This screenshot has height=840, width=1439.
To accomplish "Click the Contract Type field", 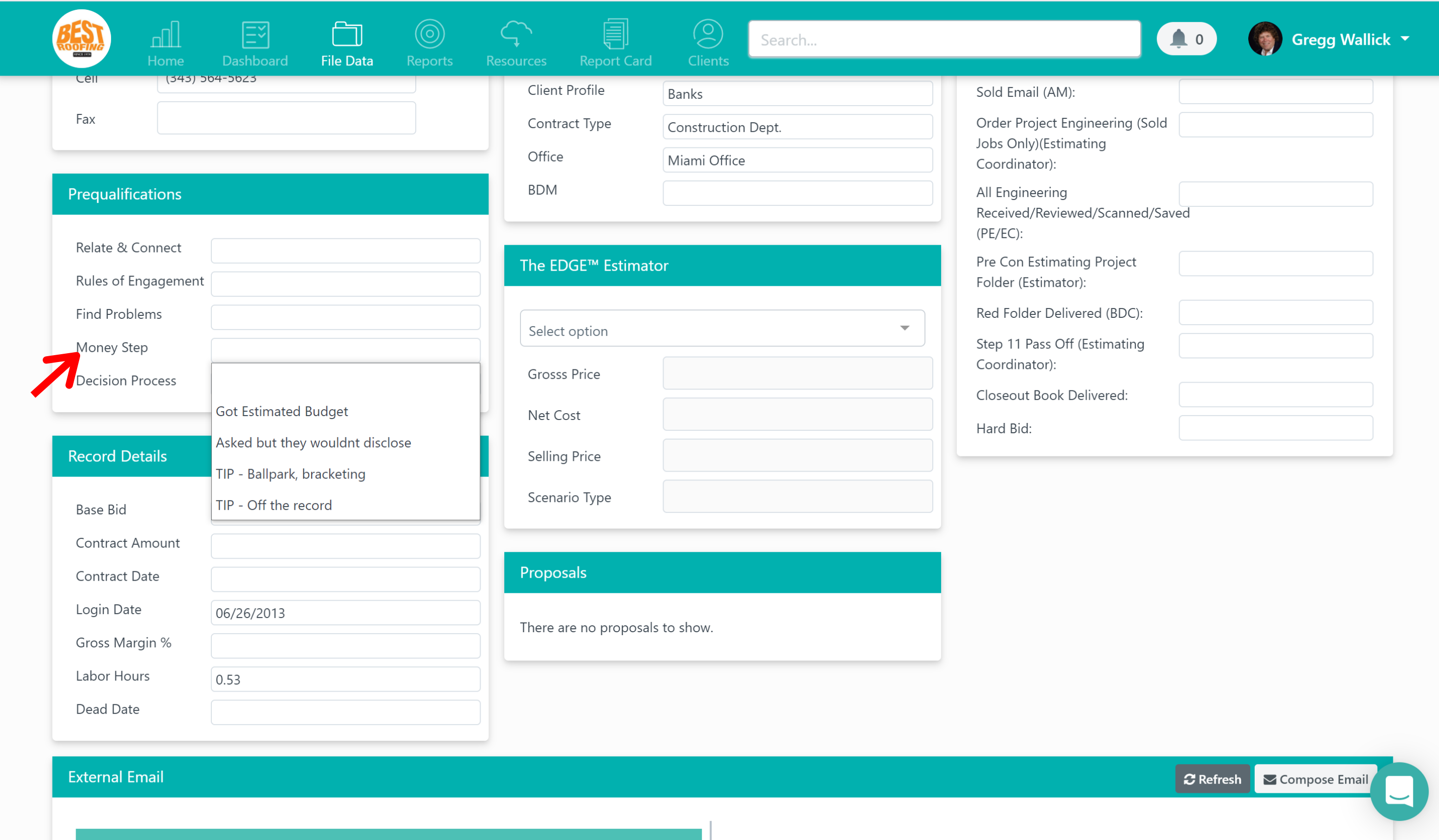I will 797,126.
